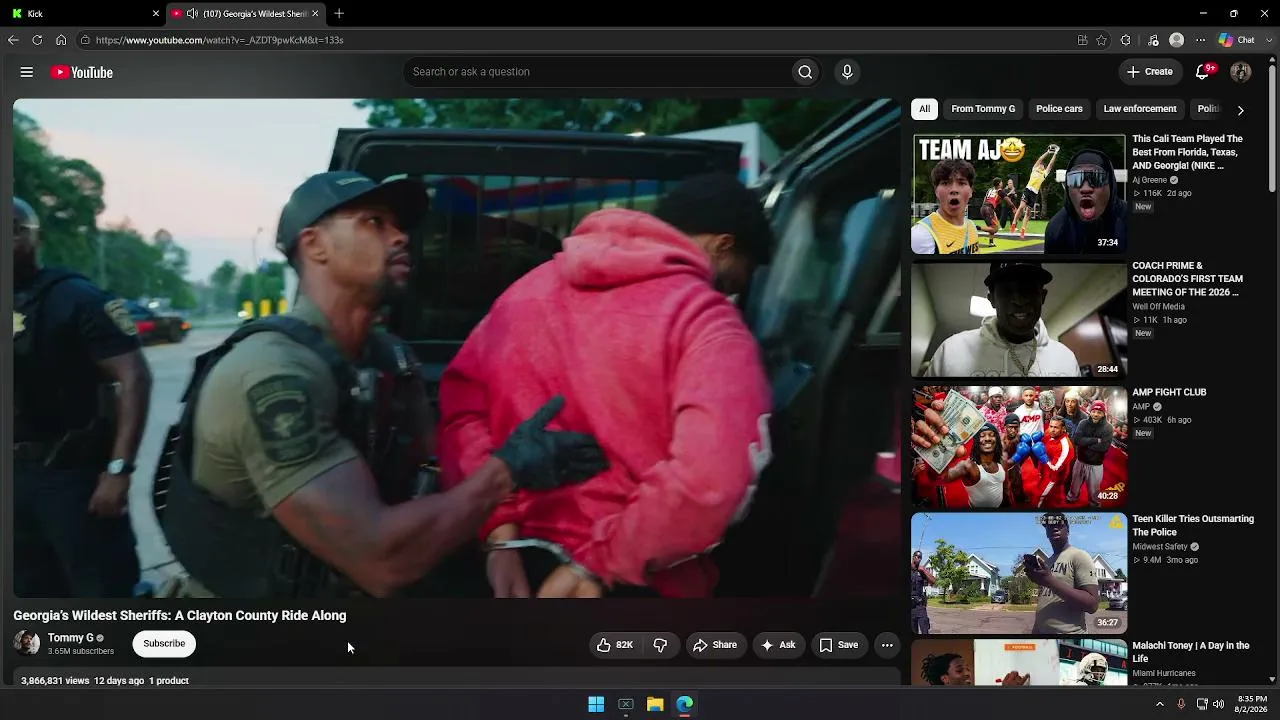View site information icon in address bar
The width and height of the screenshot is (1280, 720).
86,40
